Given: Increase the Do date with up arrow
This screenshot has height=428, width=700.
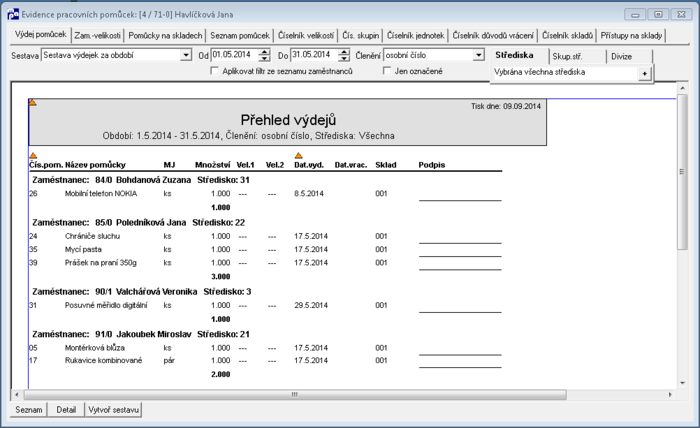Looking at the screenshot, I should click(x=344, y=52).
